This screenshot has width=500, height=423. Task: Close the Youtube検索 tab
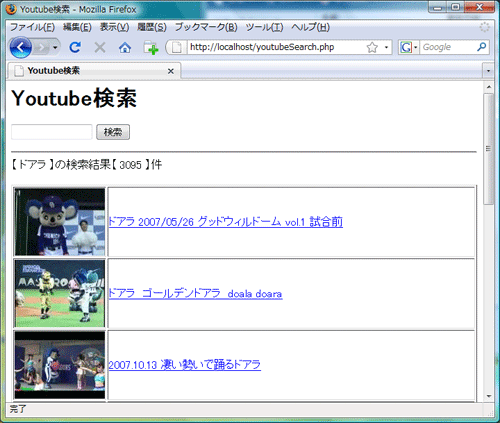coord(171,71)
